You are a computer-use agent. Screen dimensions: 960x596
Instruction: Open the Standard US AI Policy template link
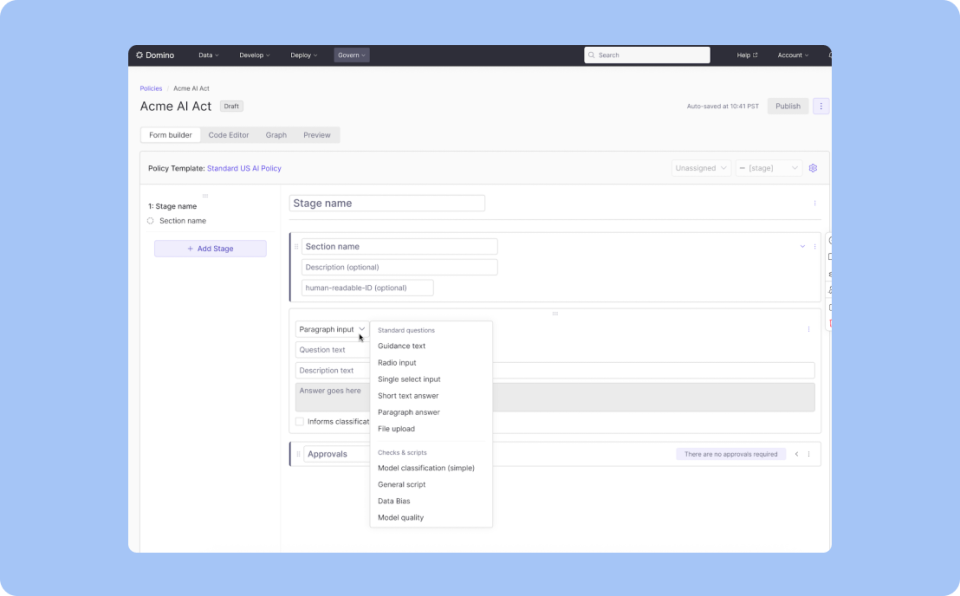click(243, 168)
